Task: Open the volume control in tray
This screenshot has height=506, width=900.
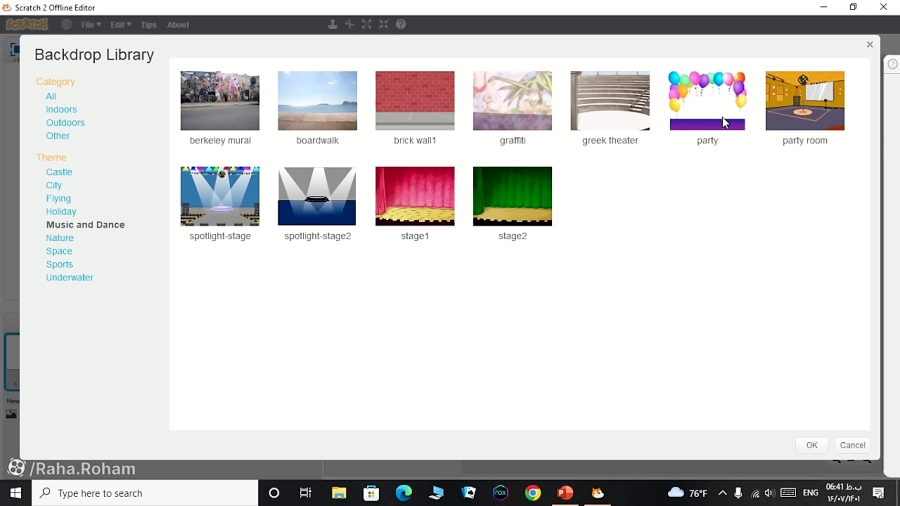Action: click(x=770, y=493)
